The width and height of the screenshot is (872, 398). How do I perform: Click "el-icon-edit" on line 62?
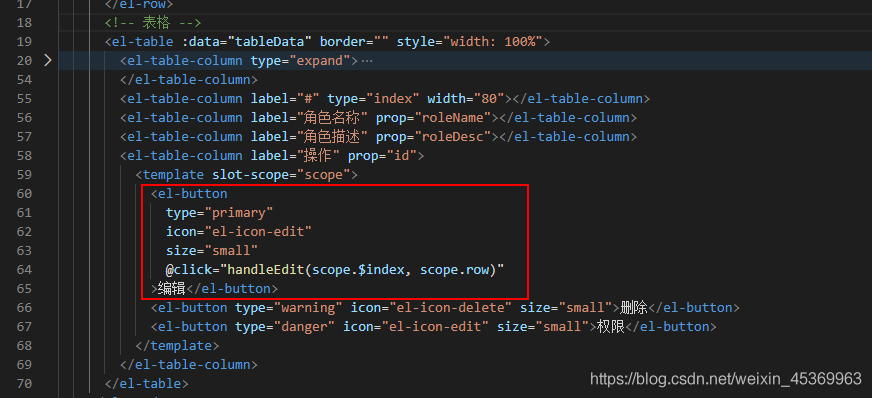257,231
